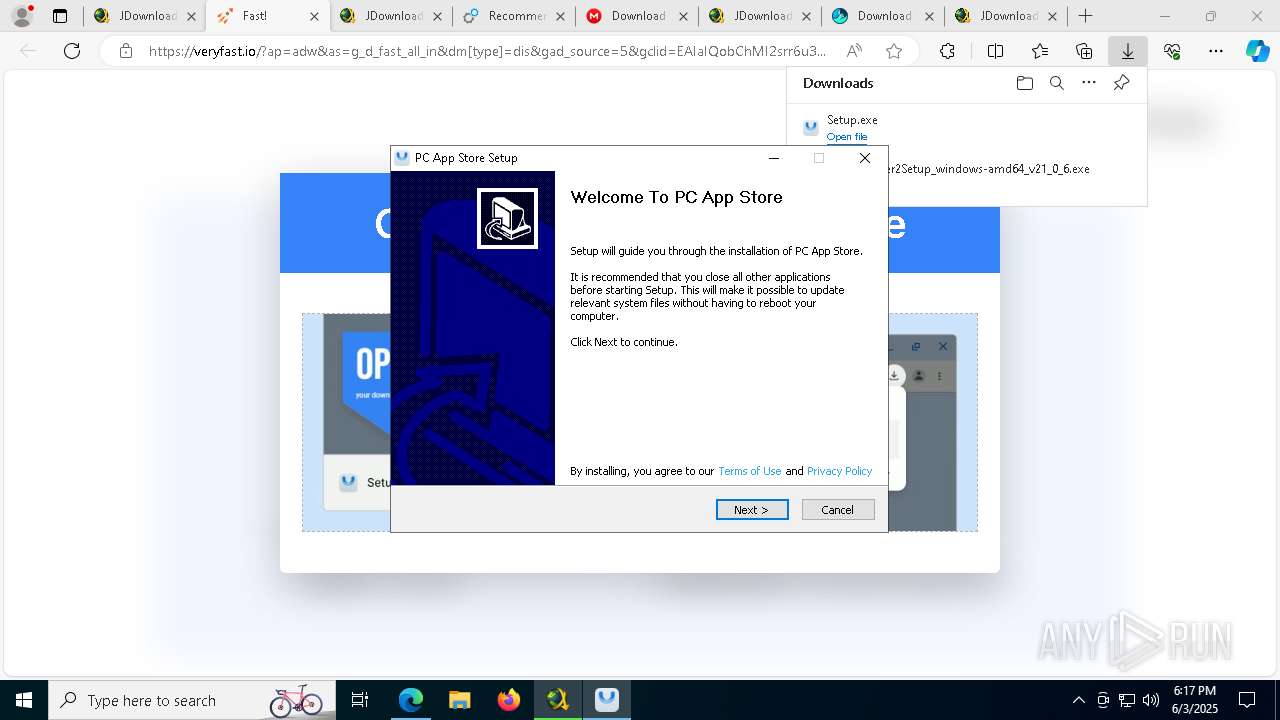Click the taskbar search box
The height and width of the screenshot is (720, 1280).
click(192, 700)
